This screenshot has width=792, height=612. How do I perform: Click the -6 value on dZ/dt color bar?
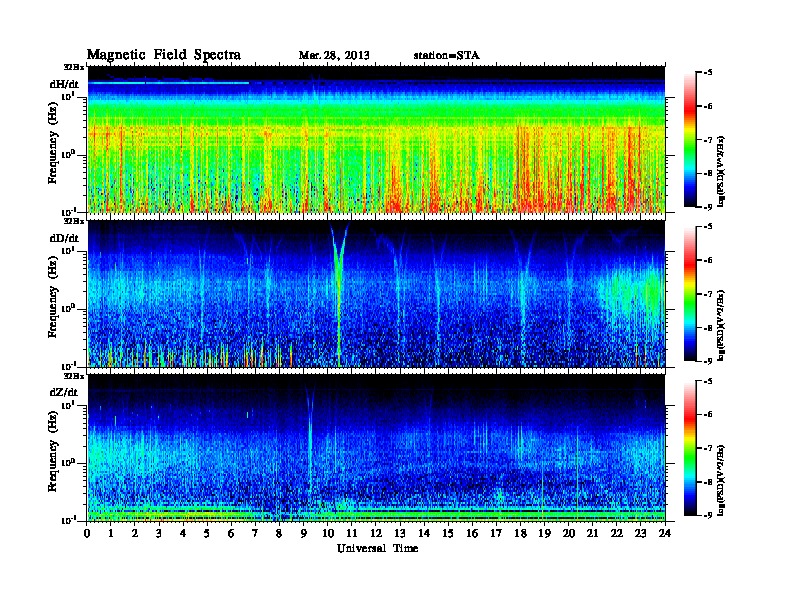click(709, 414)
